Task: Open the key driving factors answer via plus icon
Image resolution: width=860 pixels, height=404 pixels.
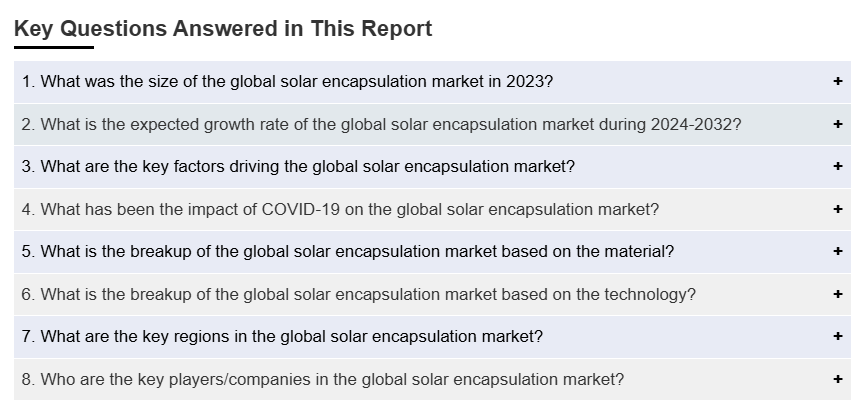Action: (x=838, y=167)
